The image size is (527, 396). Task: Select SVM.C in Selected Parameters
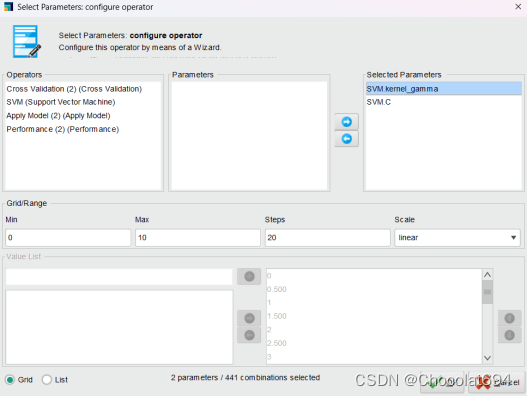coord(444,102)
